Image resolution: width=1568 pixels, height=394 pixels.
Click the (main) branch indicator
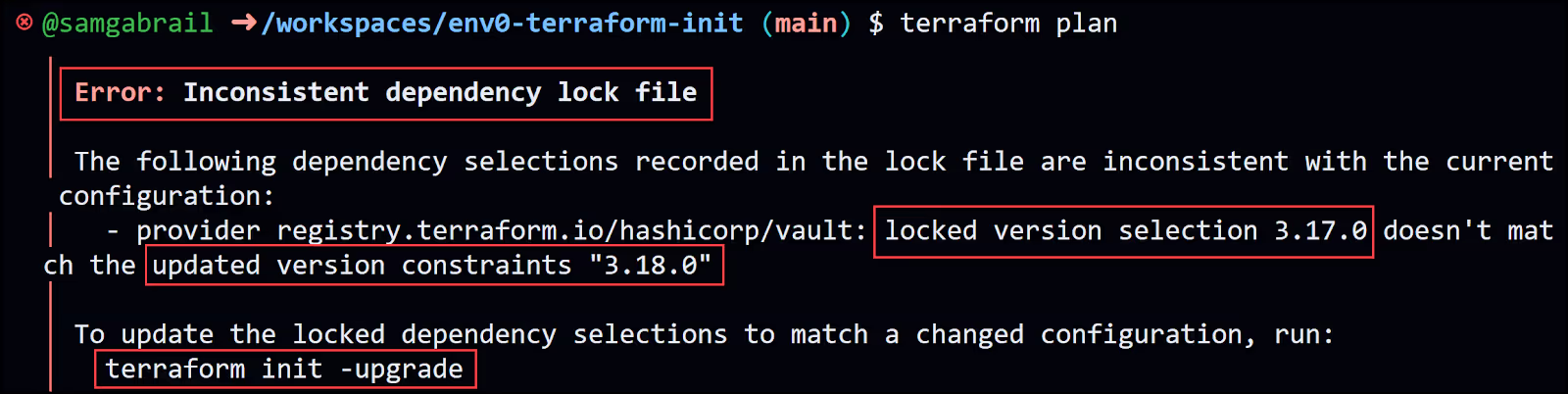tap(806, 24)
